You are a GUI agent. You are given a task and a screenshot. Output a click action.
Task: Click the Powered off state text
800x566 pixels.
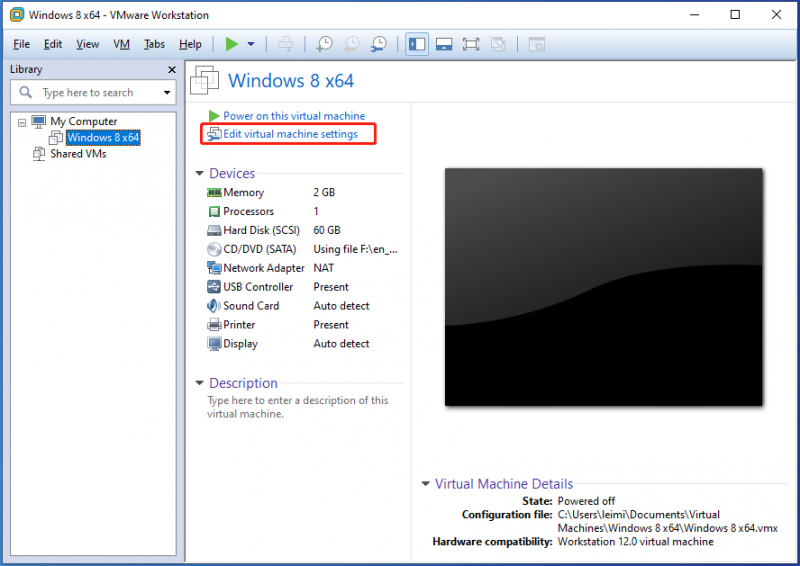click(586, 501)
